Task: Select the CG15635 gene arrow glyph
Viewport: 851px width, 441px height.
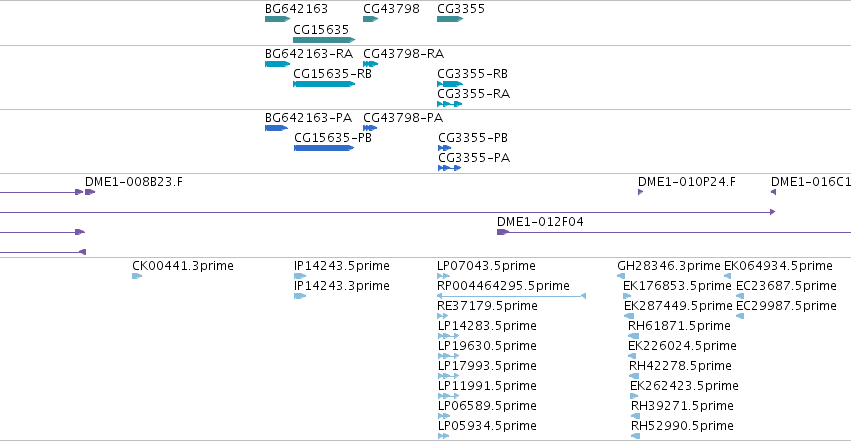Action: [x=324, y=40]
